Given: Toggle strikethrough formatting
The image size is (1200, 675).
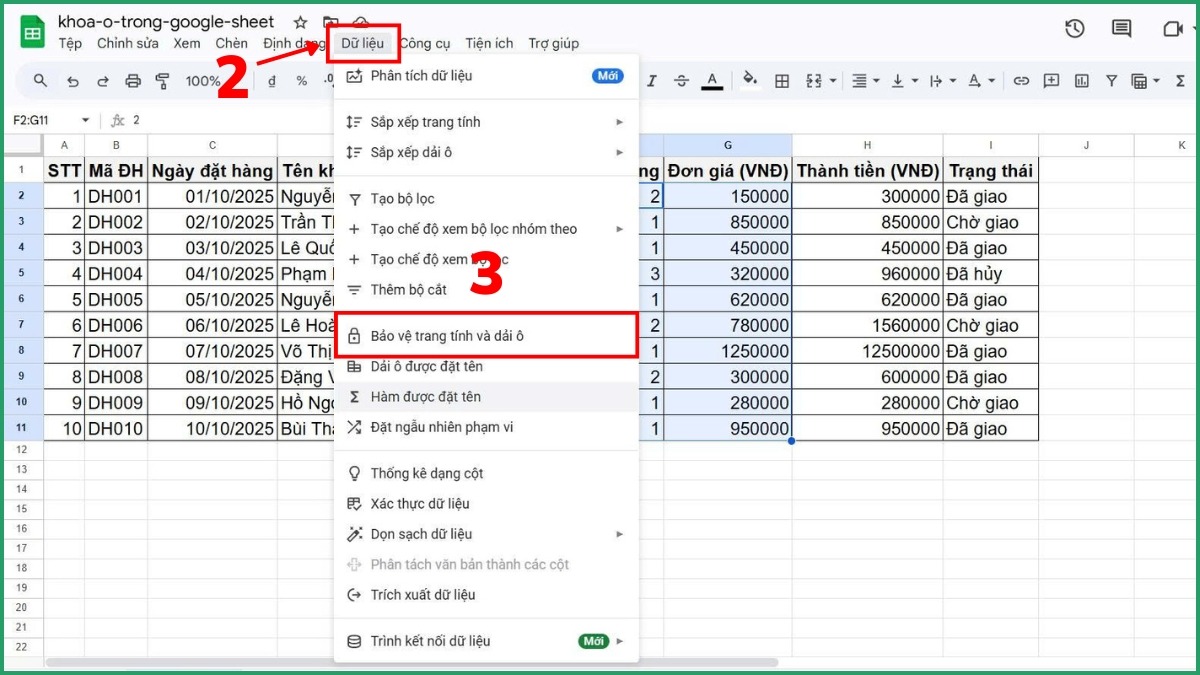Looking at the screenshot, I should (681, 81).
